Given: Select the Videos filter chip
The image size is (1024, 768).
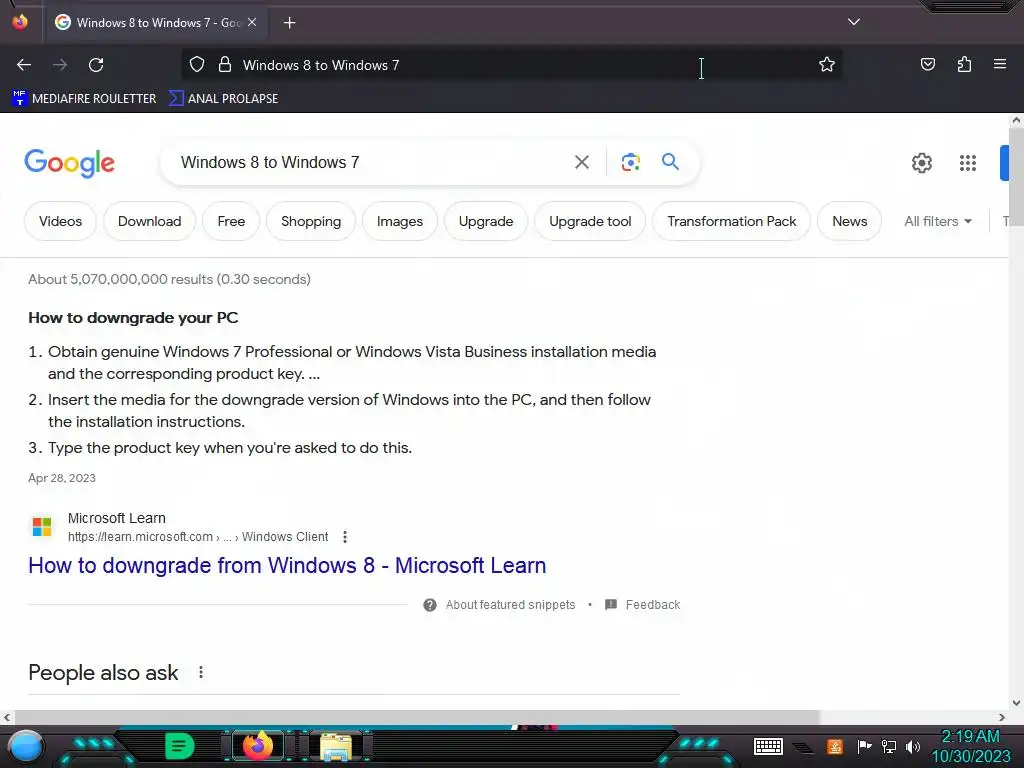Looking at the screenshot, I should pos(60,221).
